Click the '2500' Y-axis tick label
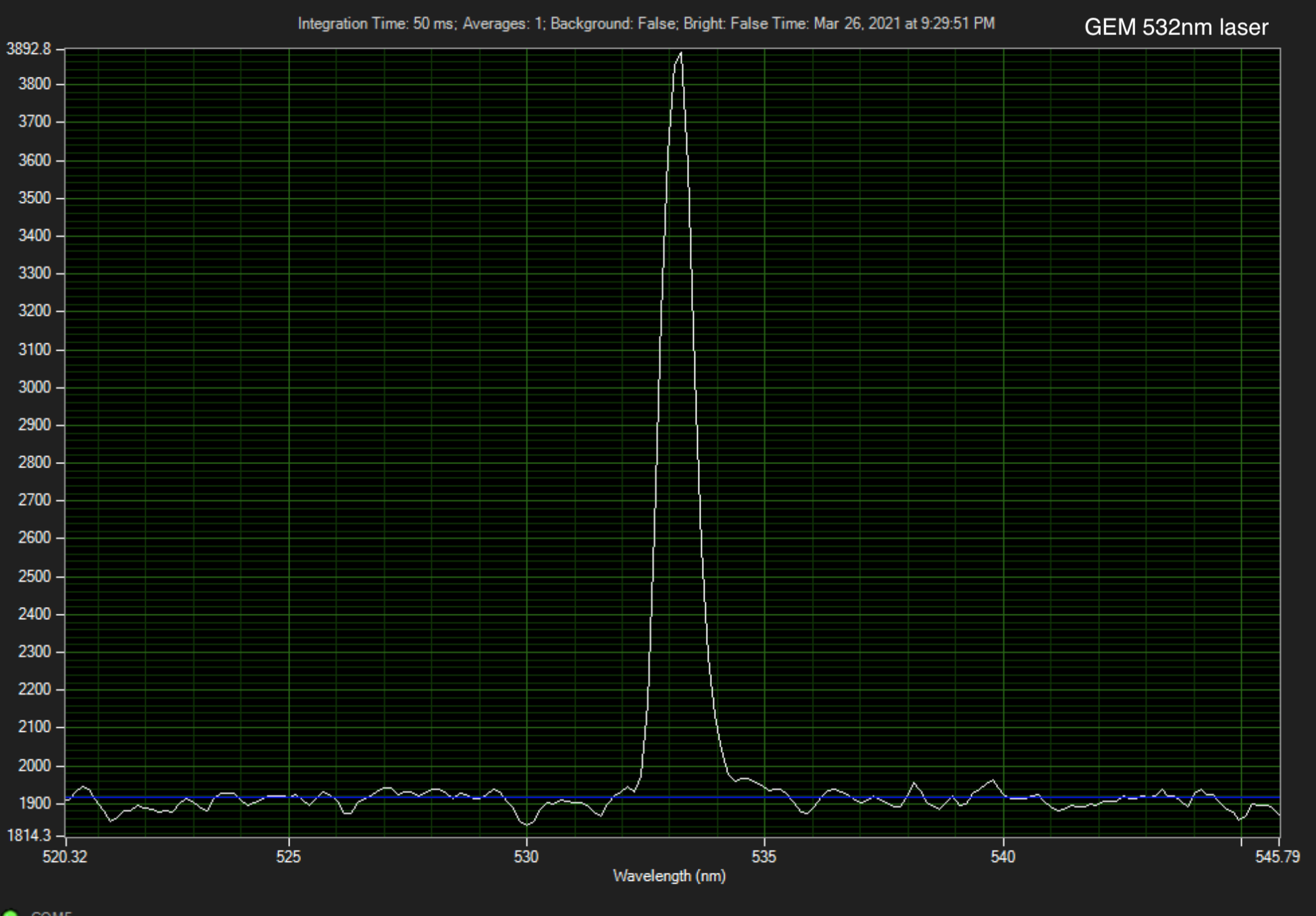Viewport: 1316px width, 916px height. (x=34, y=576)
